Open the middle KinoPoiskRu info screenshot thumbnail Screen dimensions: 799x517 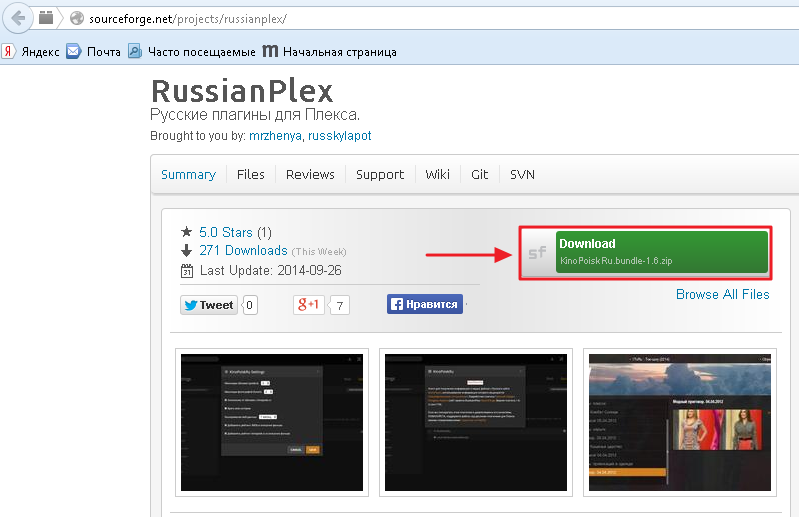476,422
